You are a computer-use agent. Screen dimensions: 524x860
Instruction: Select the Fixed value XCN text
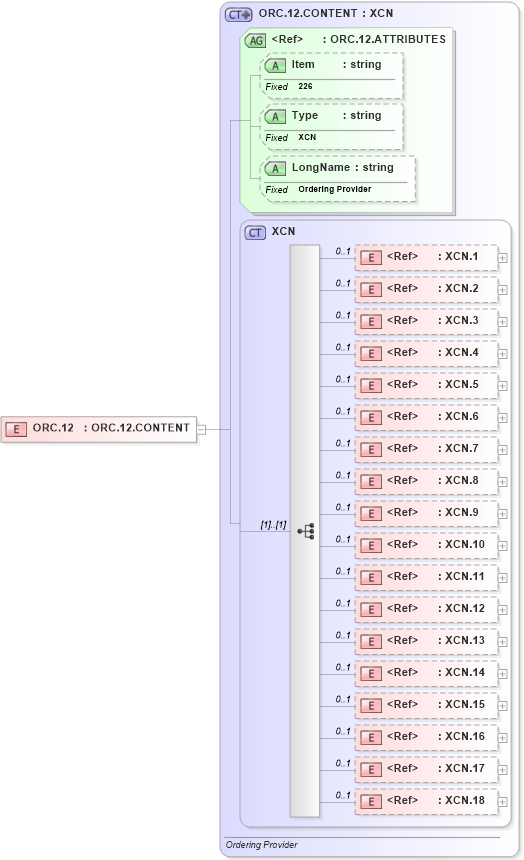(x=307, y=138)
